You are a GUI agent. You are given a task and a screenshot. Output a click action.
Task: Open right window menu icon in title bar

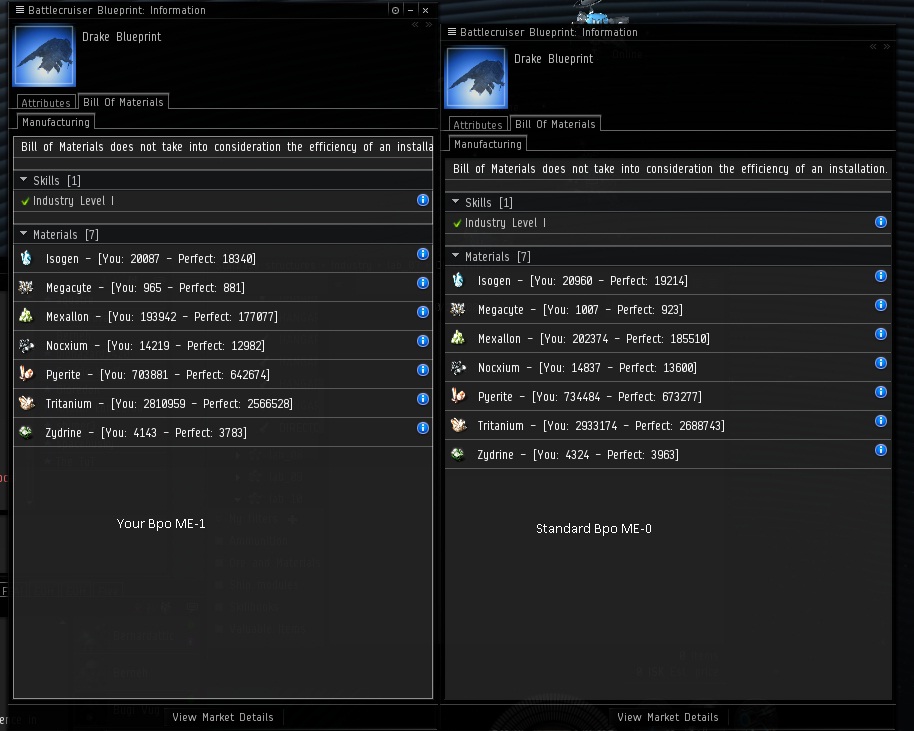[x=452, y=32]
